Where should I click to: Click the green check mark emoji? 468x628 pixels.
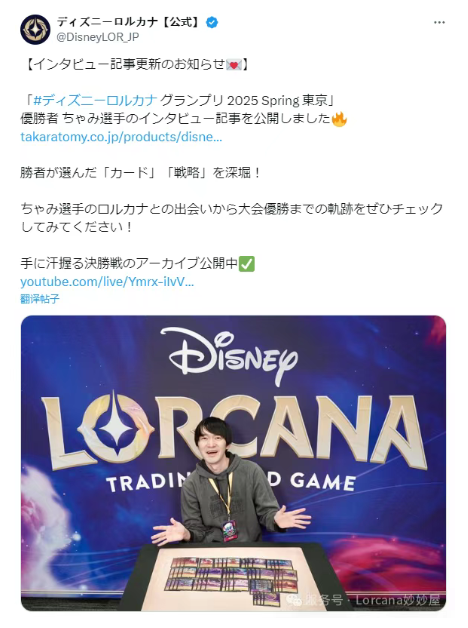[x=246, y=264]
